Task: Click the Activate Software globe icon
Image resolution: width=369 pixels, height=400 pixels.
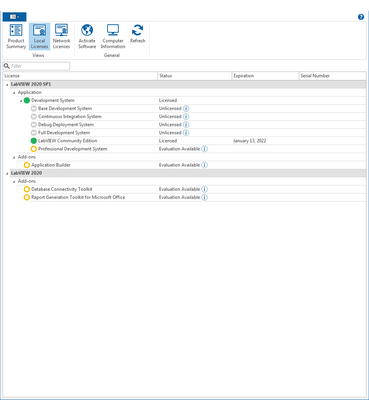Action: point(87,30)
